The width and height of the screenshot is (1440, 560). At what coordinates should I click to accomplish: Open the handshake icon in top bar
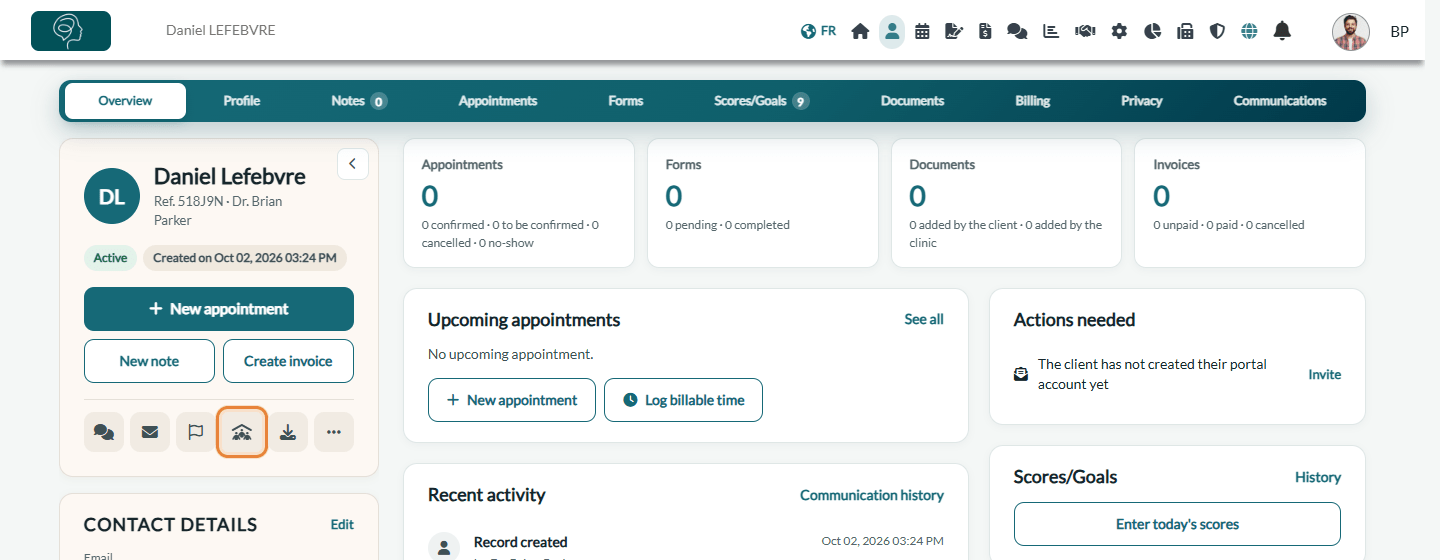[1085, 31]
